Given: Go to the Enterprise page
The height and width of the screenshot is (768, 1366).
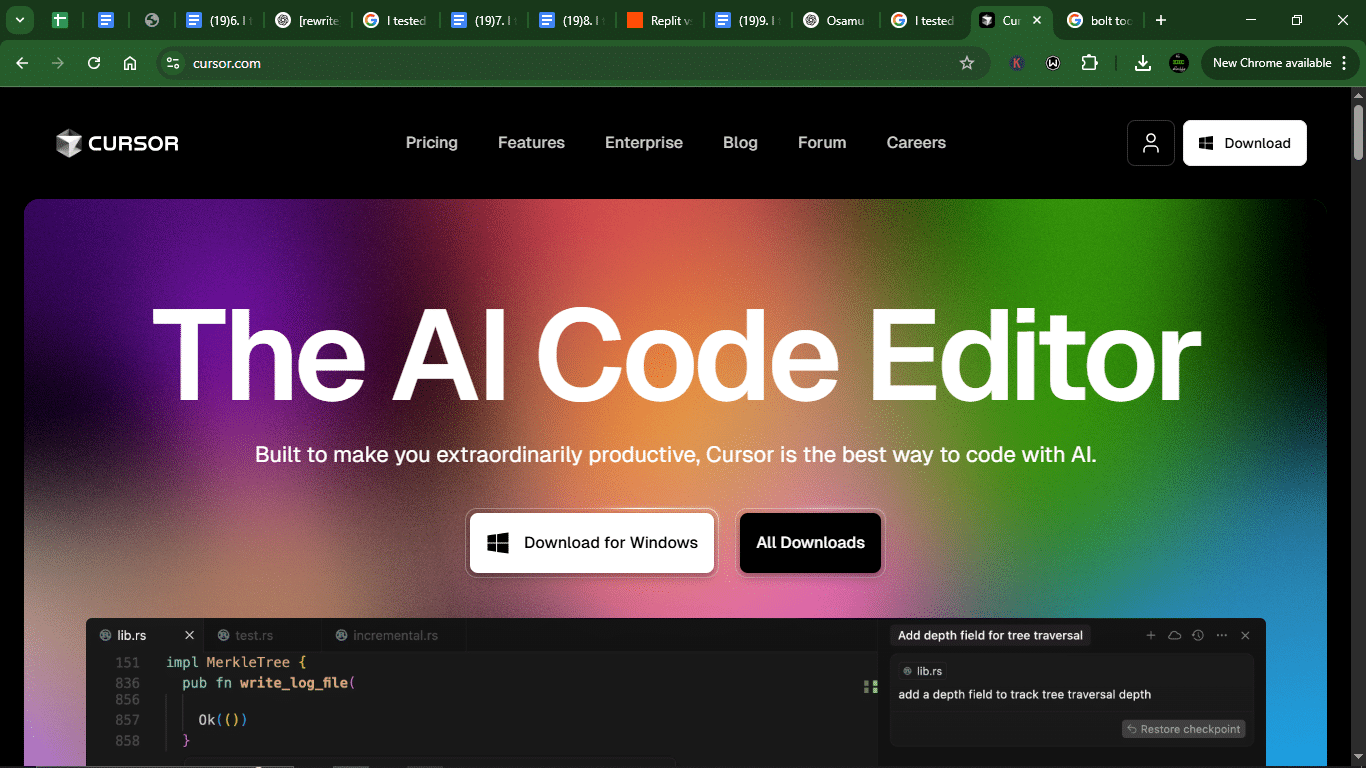Looking at the screenshot, I should point(644,143).
